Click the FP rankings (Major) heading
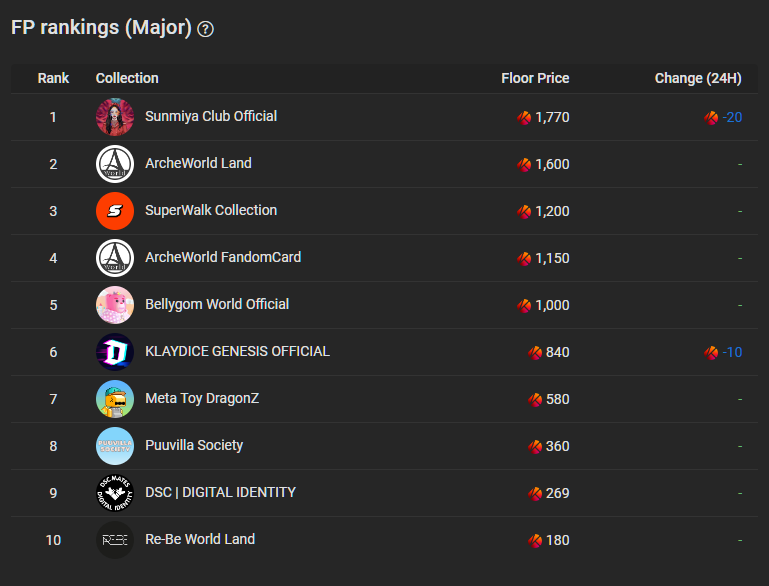The height and width of the screenshot is (586, 769). [x=101, y=27]
